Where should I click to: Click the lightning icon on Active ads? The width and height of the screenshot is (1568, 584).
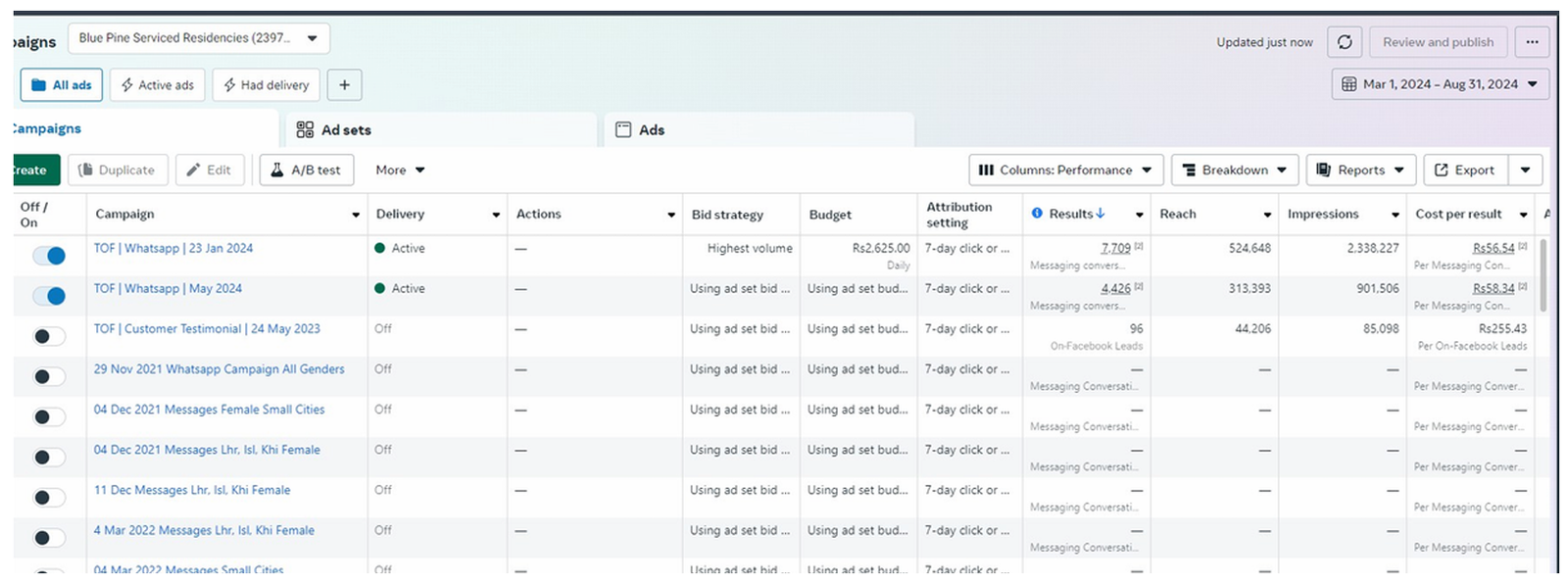[127, 85]
